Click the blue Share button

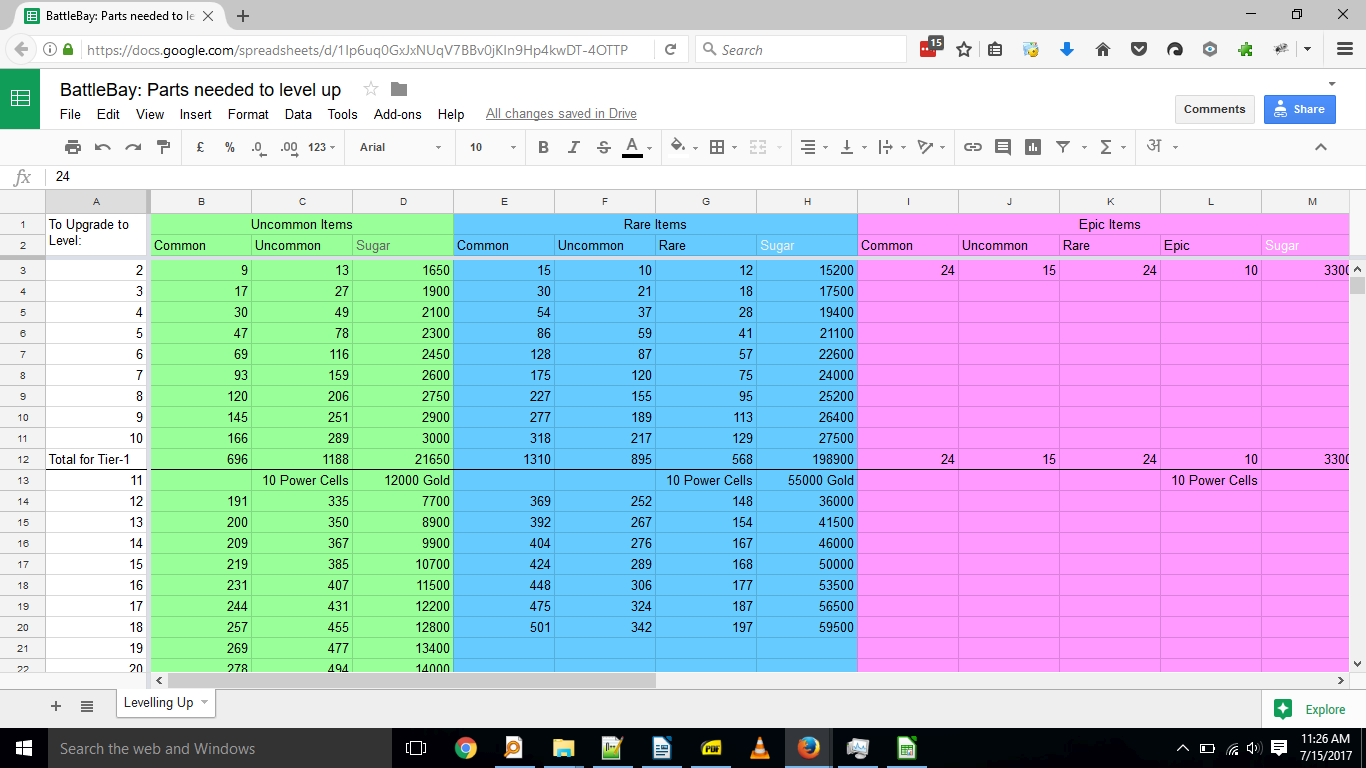point(1299,109)
